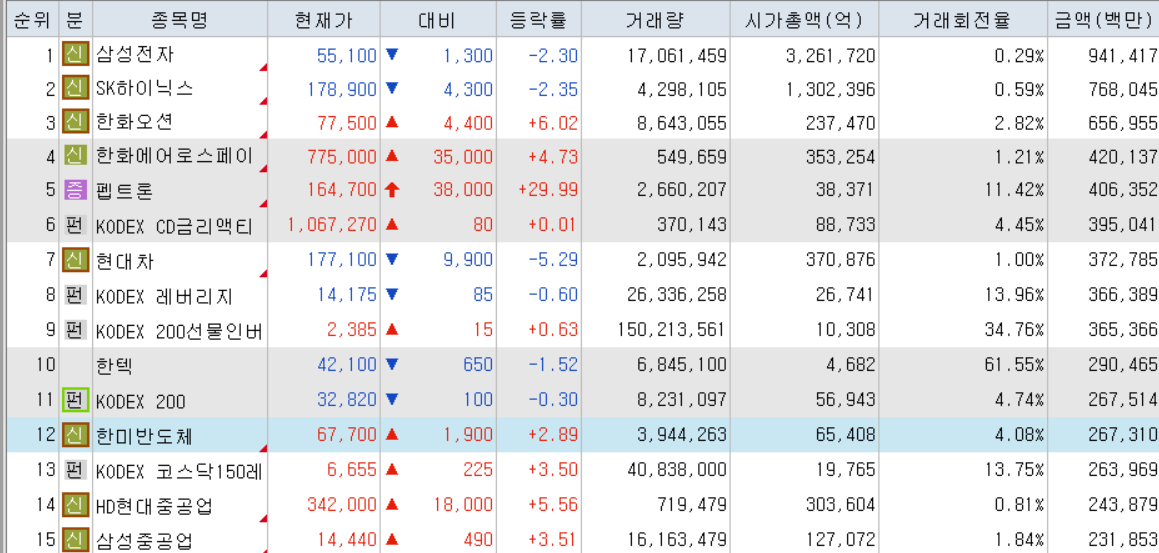Sort by the 현재가 column header
Screen dimensions: 1159x553
(324, 19)
